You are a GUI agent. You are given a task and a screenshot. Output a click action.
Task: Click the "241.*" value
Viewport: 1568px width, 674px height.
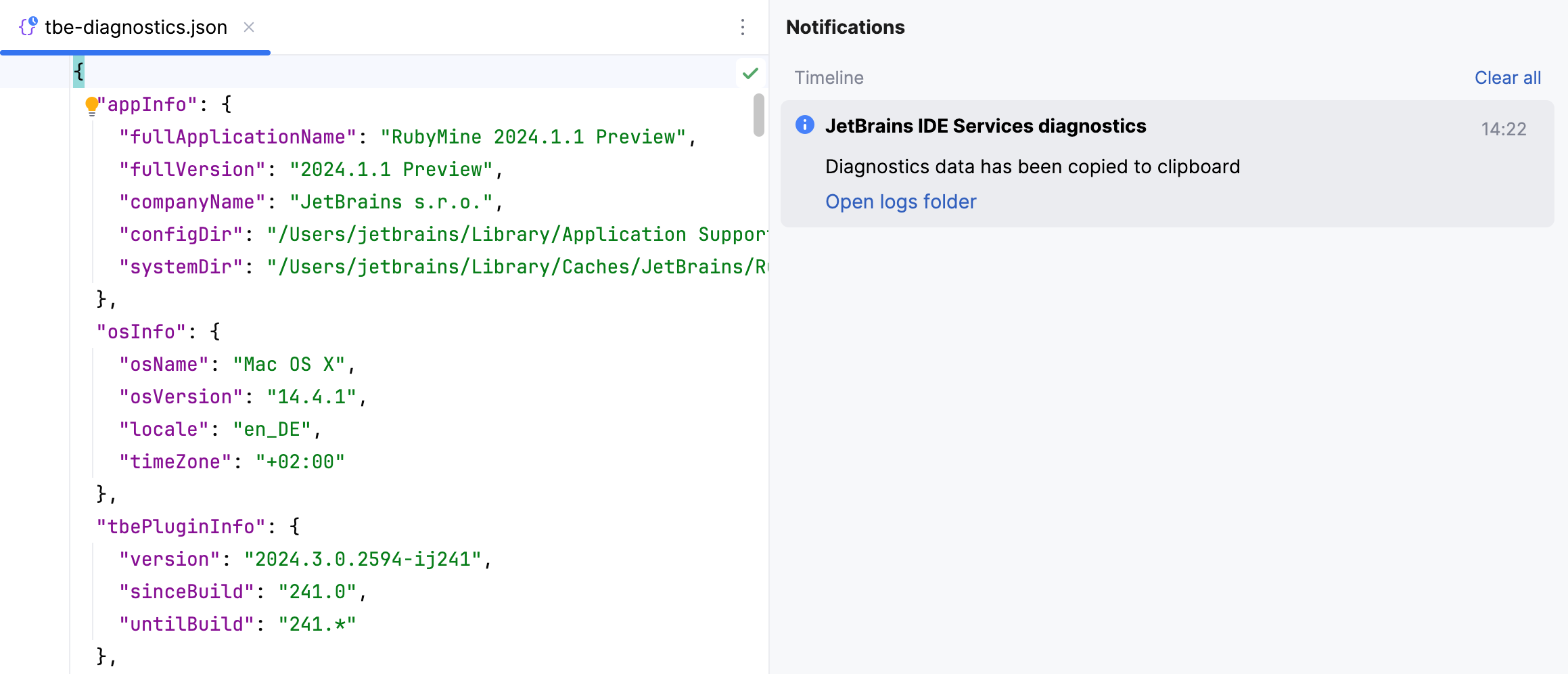tap(317, 624)
